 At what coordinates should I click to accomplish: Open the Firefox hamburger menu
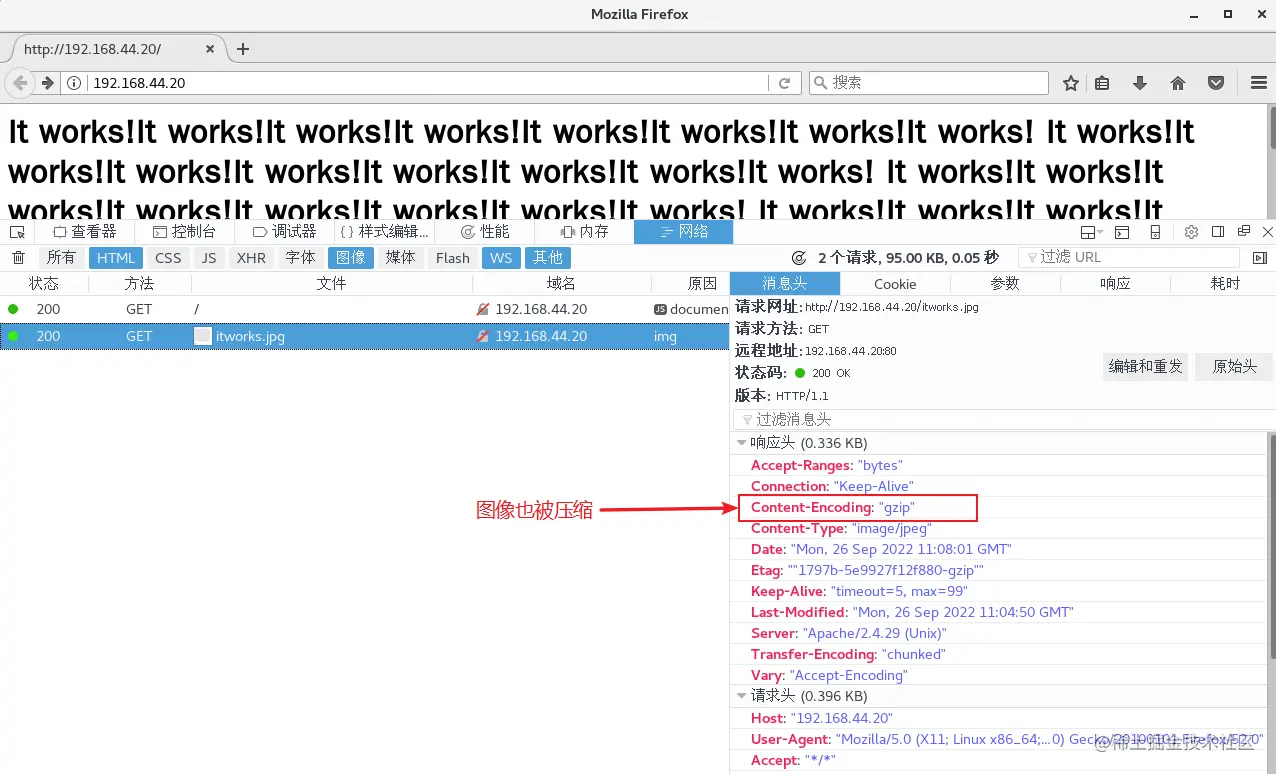point(1259,83)
